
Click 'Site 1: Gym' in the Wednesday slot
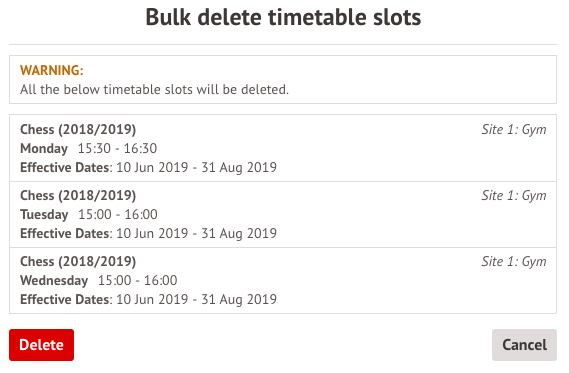(514, 262)
